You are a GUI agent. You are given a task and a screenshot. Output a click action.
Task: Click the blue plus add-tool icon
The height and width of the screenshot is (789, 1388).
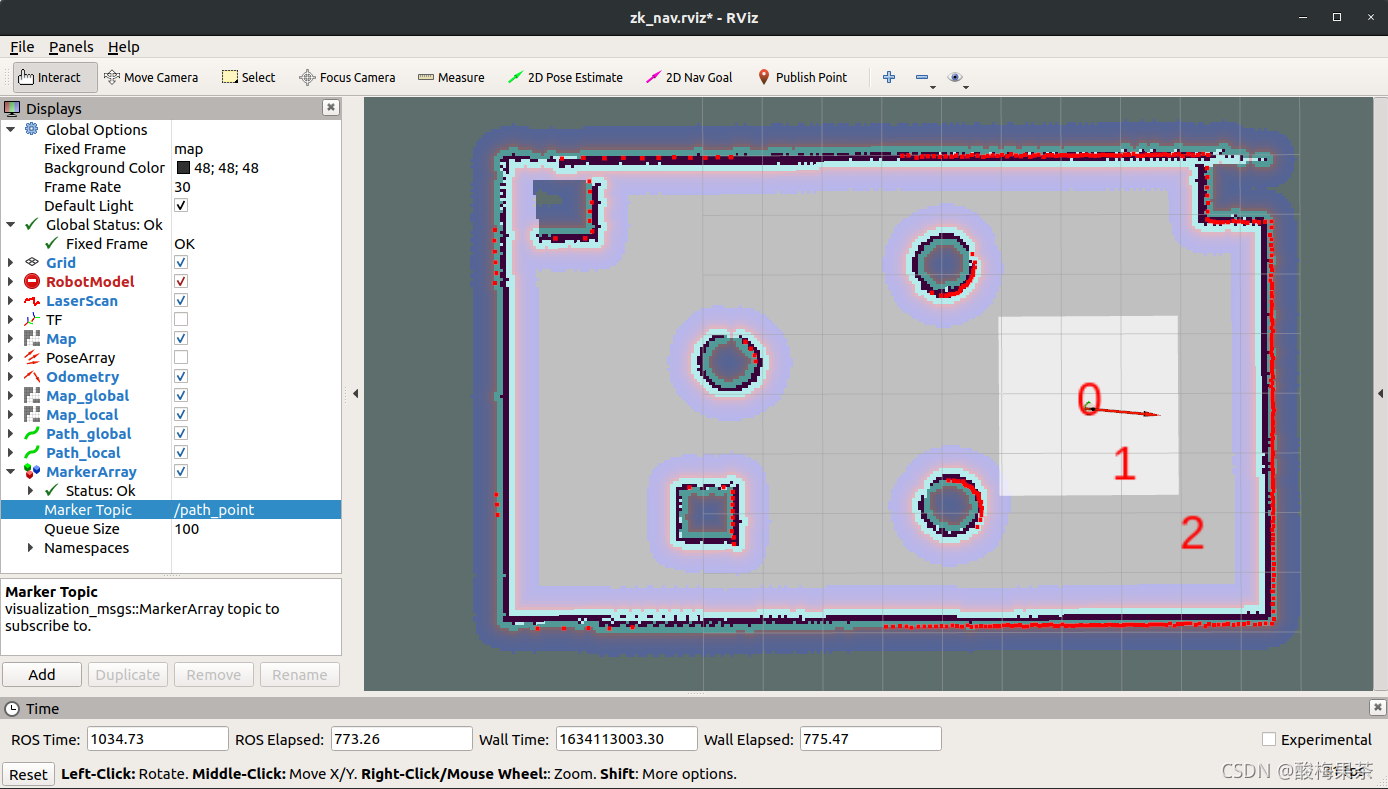point(889,77)
